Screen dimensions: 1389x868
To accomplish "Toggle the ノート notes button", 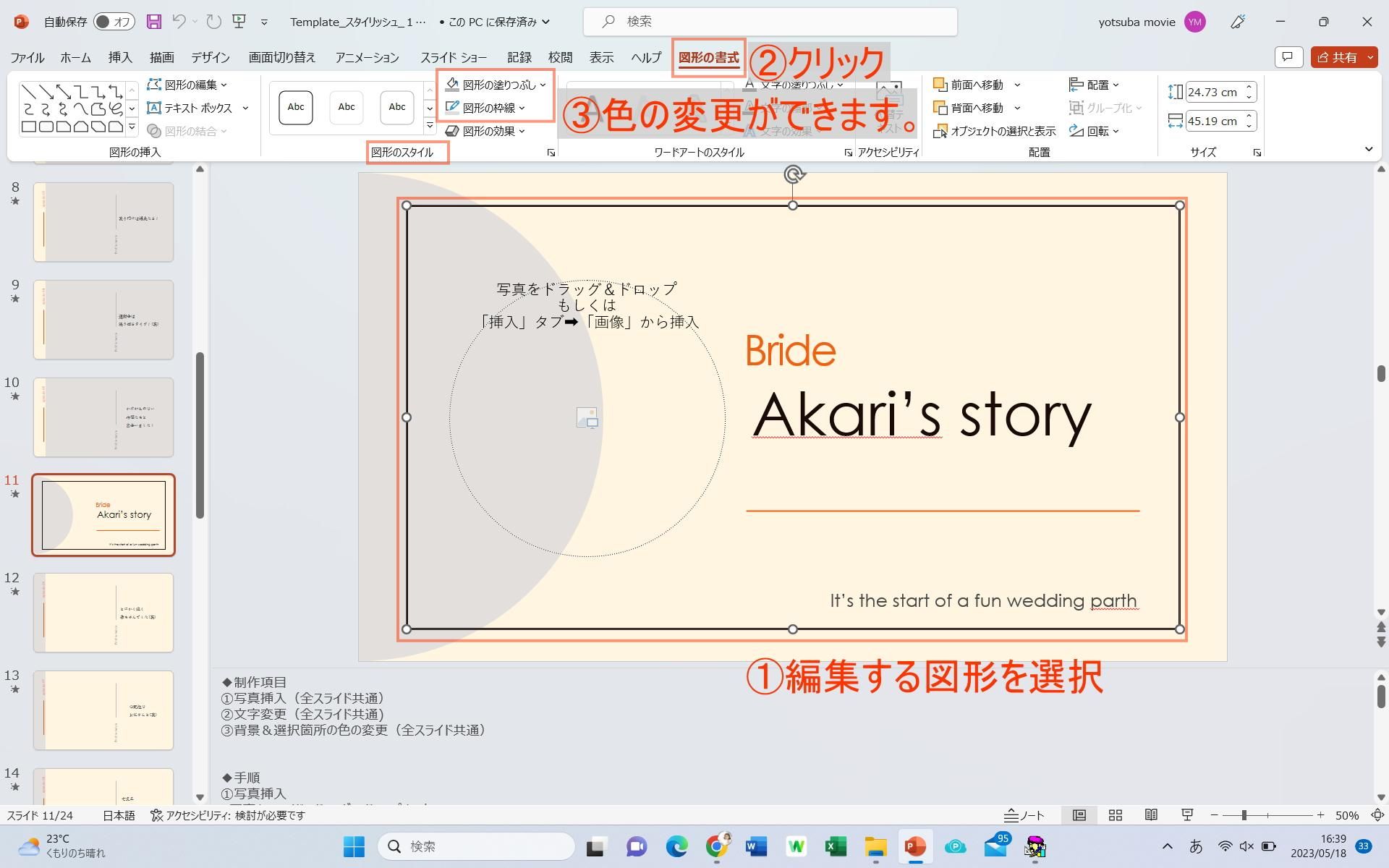I will coord(1024,815).
